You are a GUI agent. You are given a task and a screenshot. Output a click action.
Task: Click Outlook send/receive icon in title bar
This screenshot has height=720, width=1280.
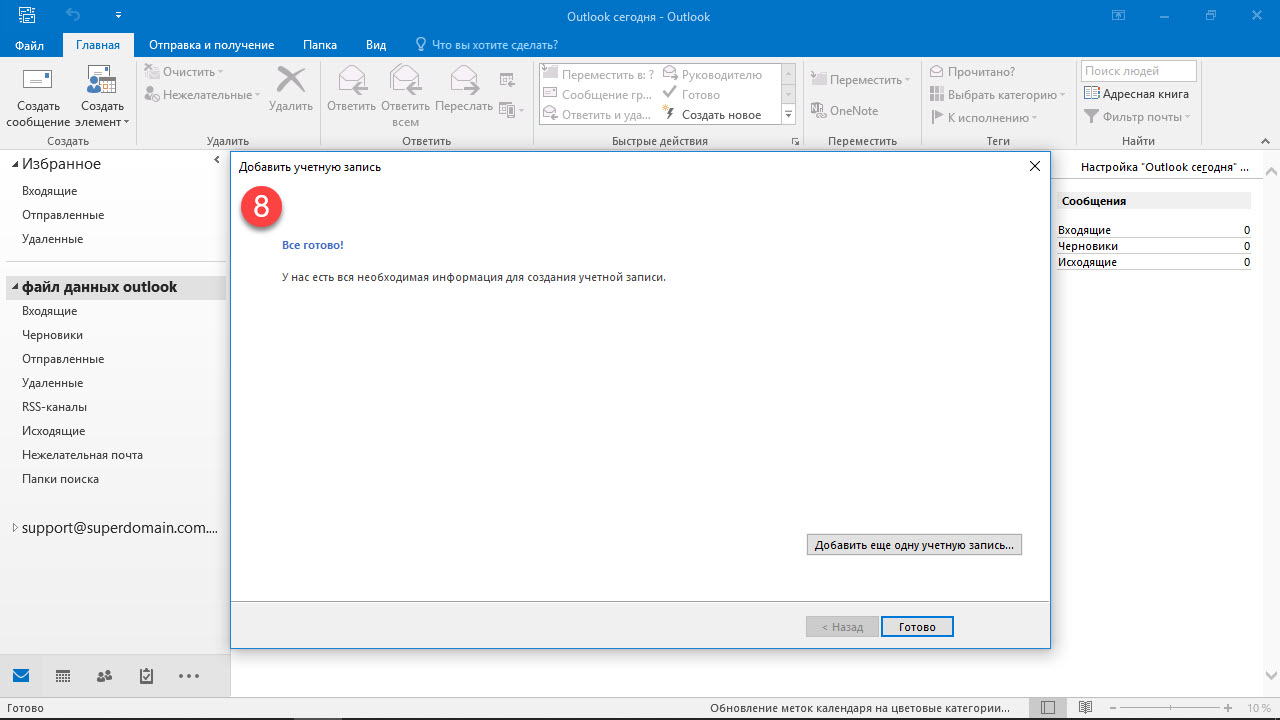tap(26, 16)
